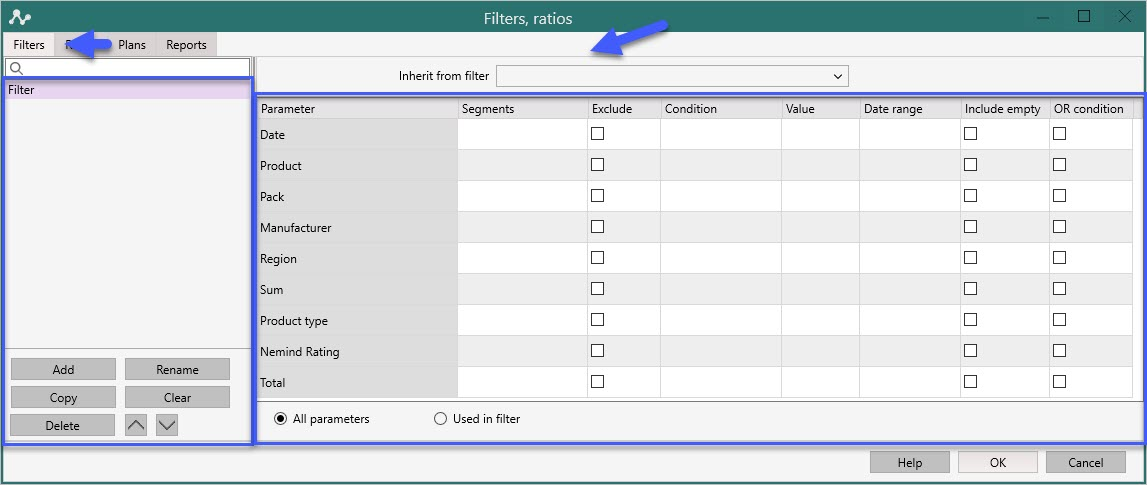Enable Include empty for Date
1147x485 pixels.
tap(970, 134)
